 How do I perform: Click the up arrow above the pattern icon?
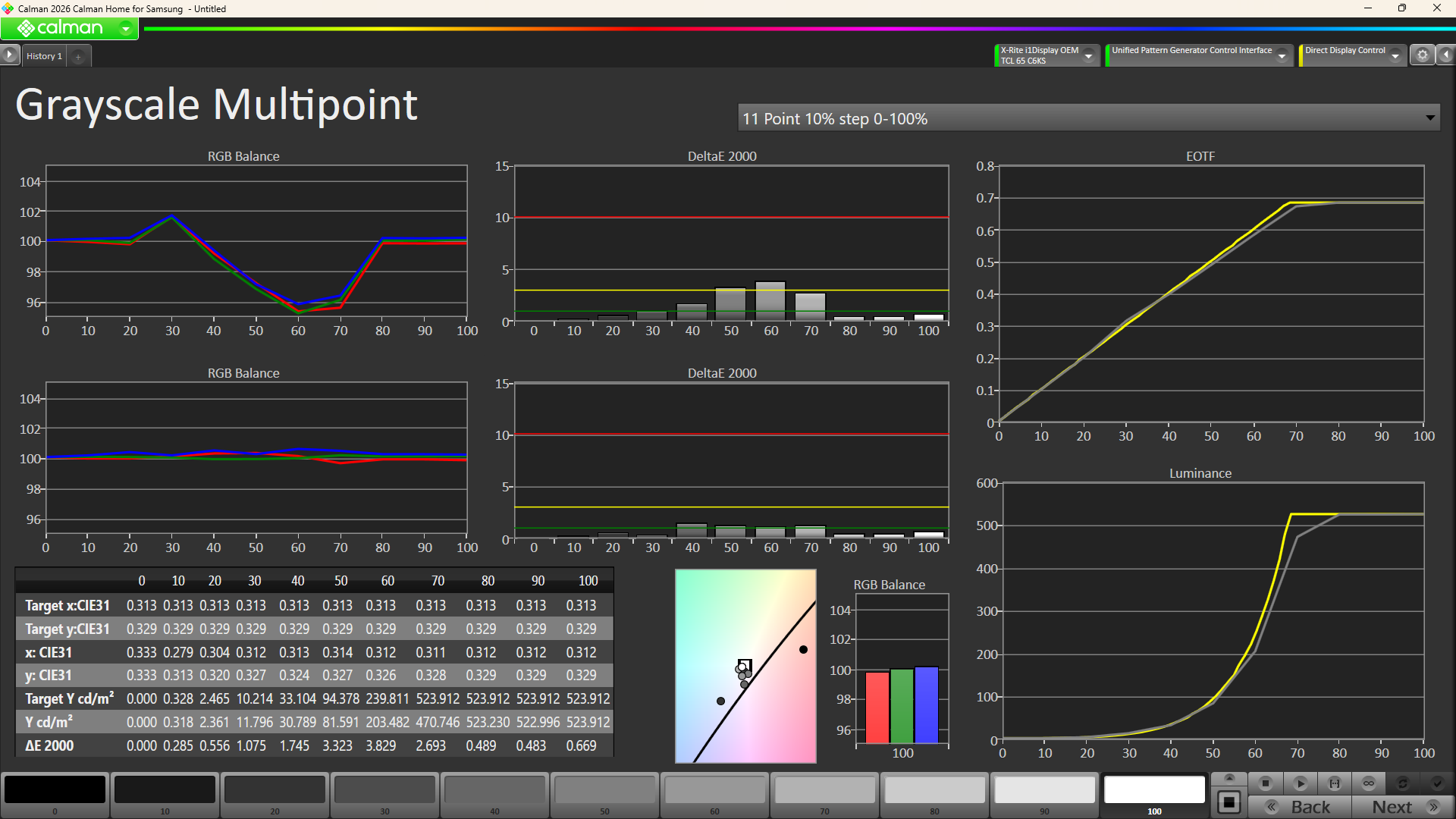click(x=1229, y=778)
